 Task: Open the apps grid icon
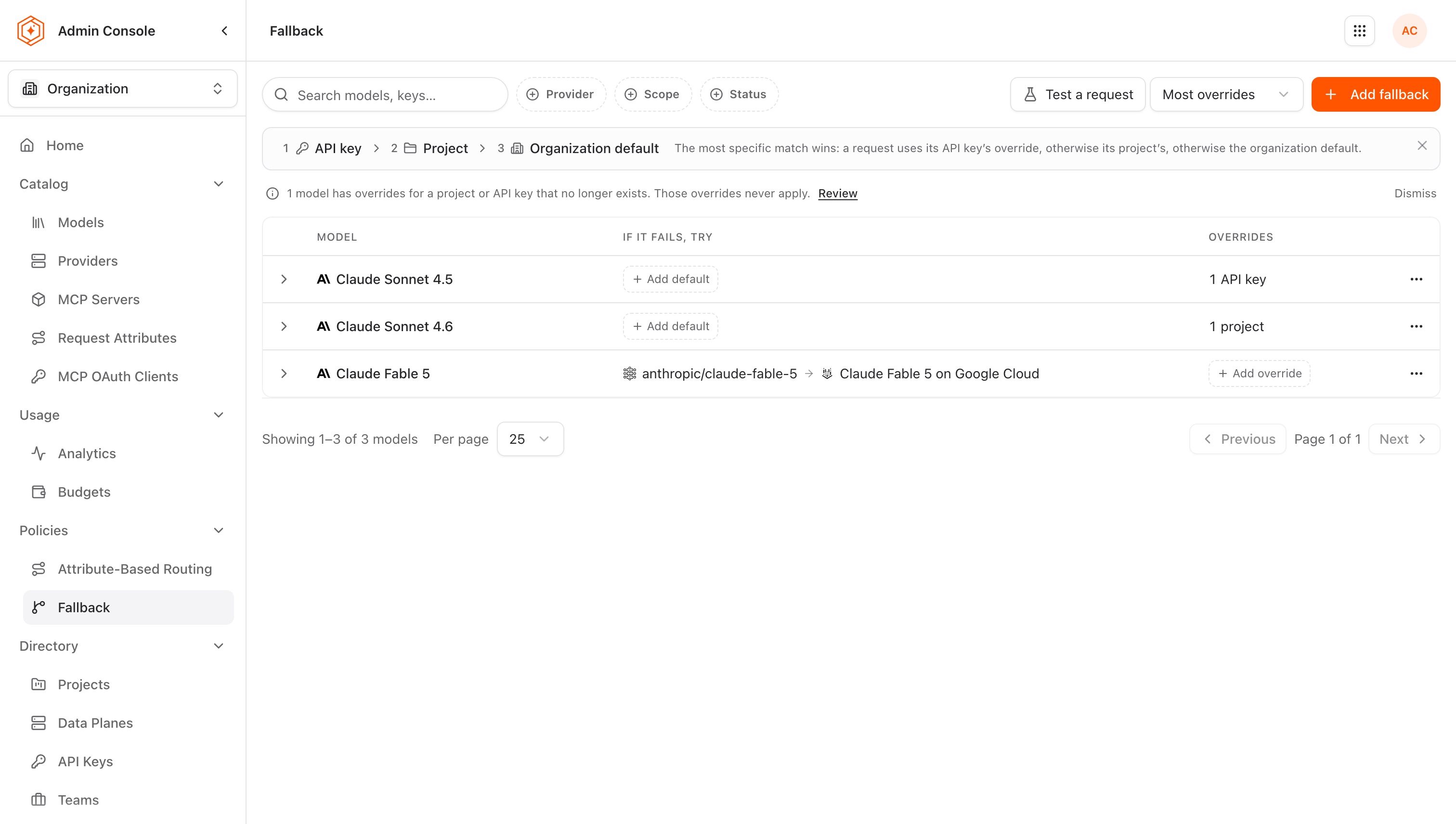1359,30
